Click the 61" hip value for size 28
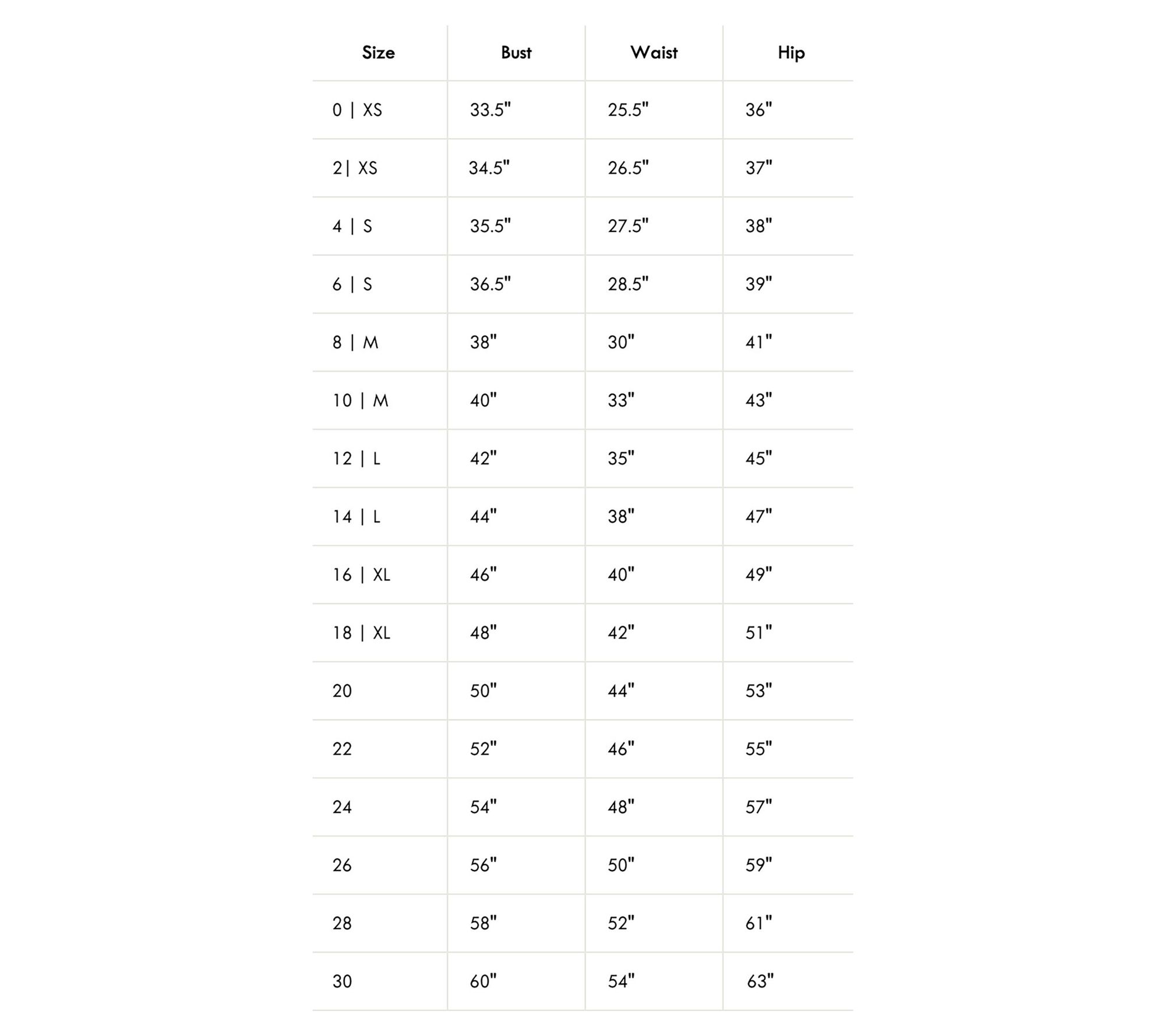This screenshot has height=1036, width=1165. [x=758, y=924]
